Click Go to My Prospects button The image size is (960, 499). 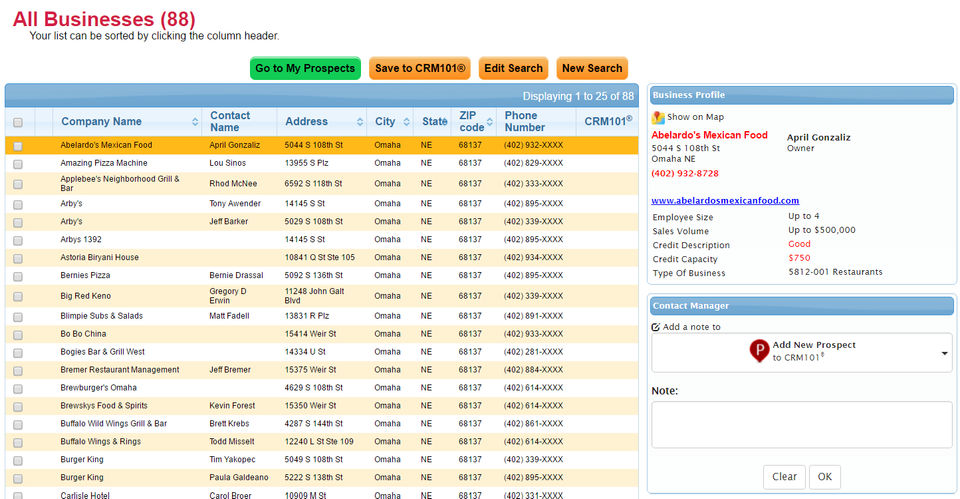click(x=305, y=68)
